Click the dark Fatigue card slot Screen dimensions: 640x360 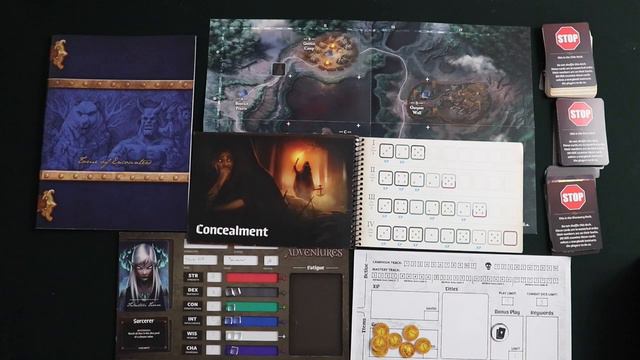(316, 315)
